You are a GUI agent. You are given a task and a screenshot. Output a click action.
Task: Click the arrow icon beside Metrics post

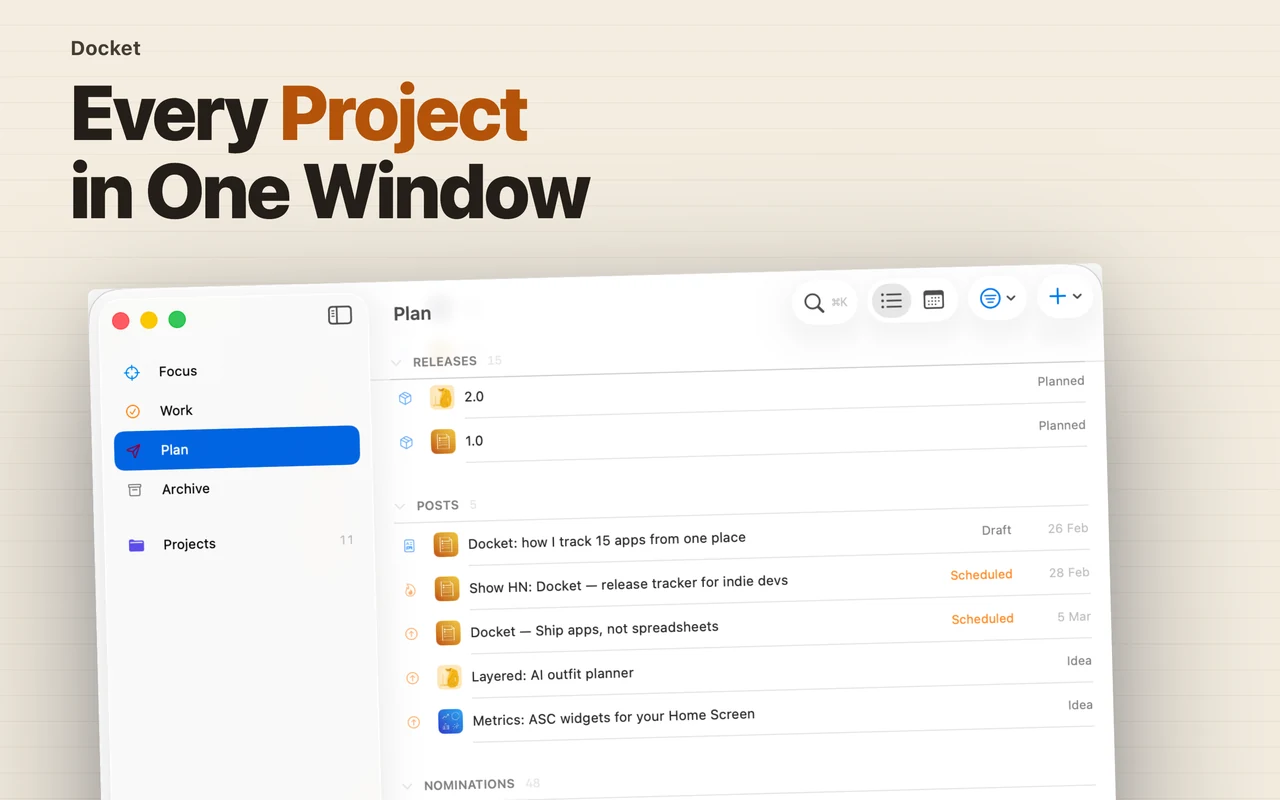point(413,722)
